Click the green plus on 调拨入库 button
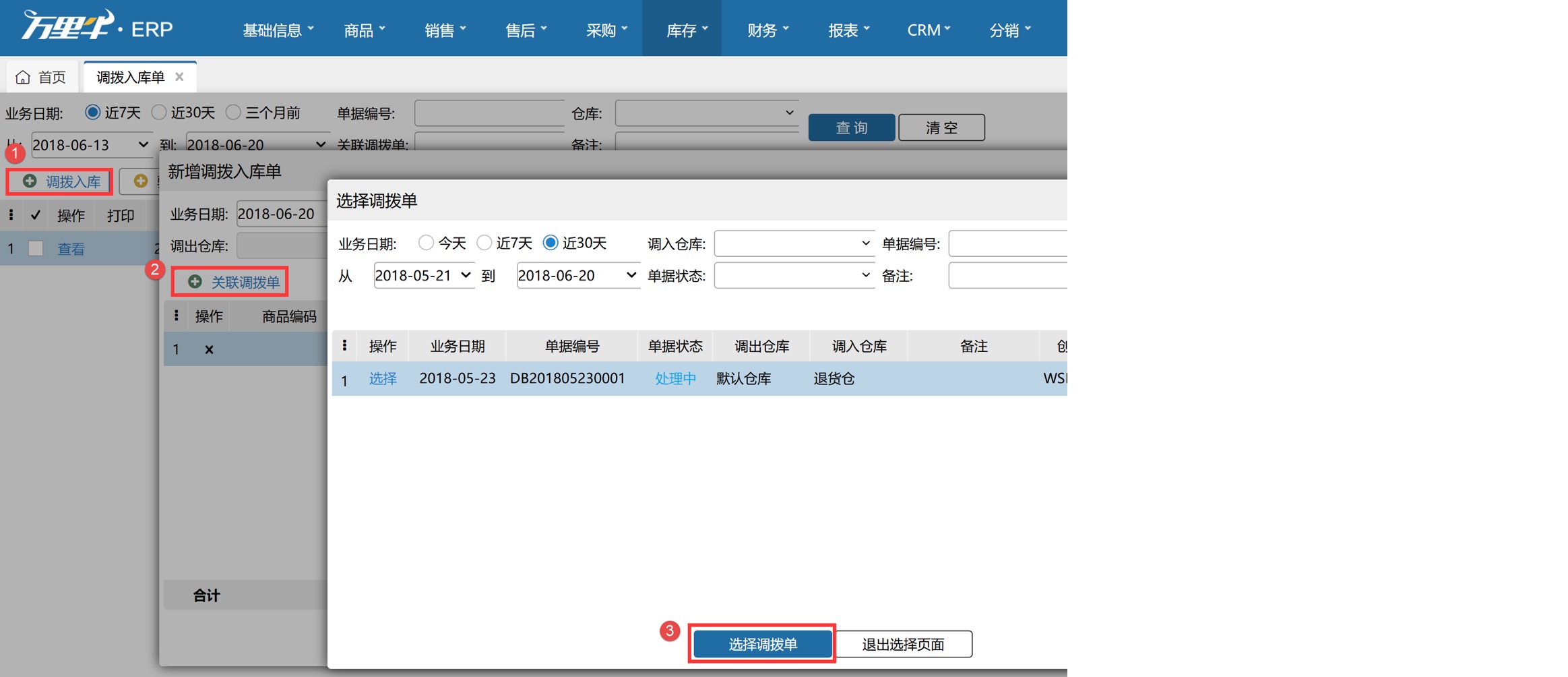Viewport: 1568px width, 677px height. coord(31,181)
